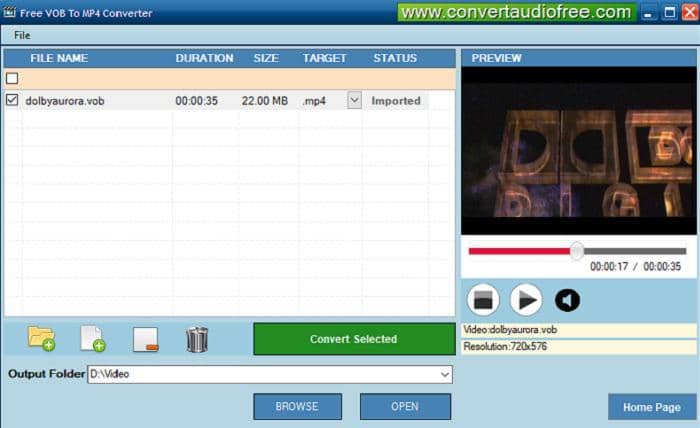Click the FILE NAME column header
The height and width of the screenshot is (428, 700).
[59, 58]
